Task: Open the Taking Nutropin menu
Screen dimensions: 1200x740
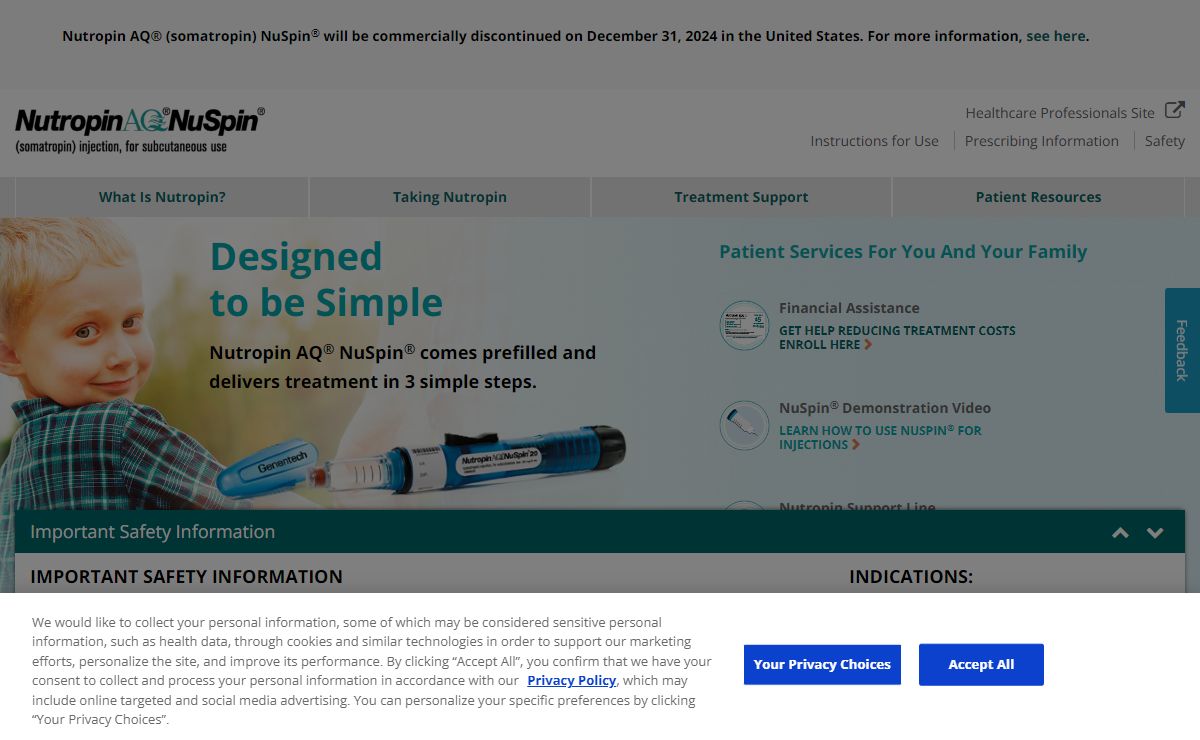Action: 450,197
